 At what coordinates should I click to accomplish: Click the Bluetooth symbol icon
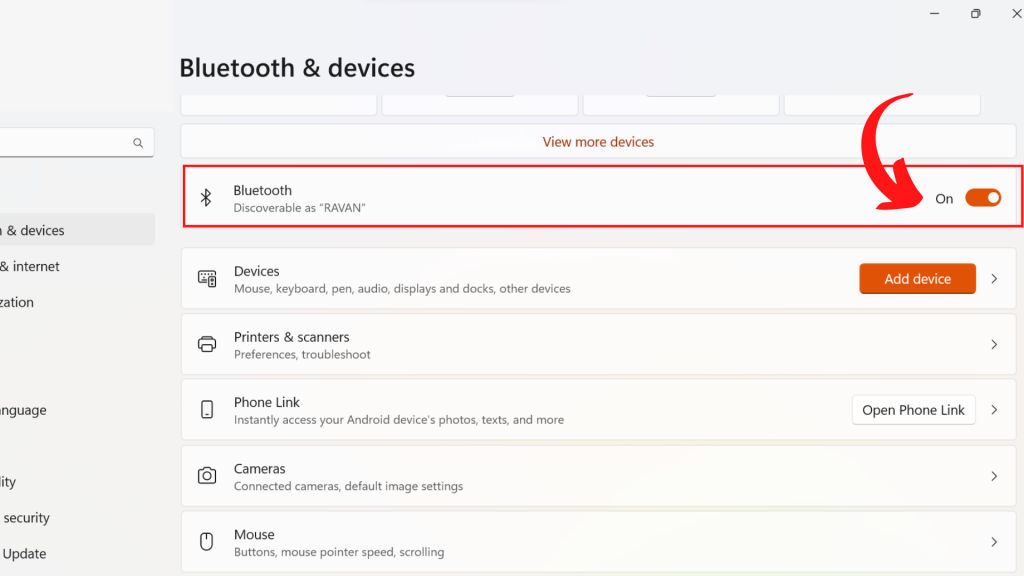(206, 197)
